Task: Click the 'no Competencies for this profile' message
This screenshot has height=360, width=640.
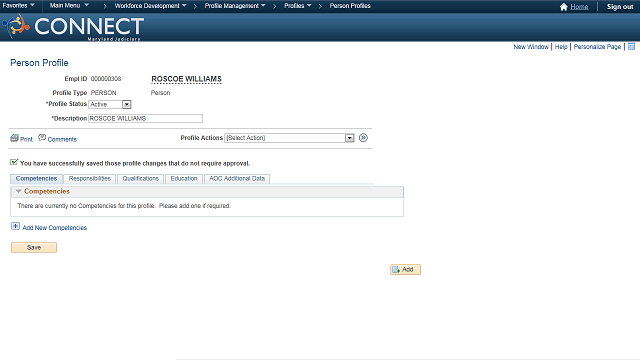Action: (124, 206)
